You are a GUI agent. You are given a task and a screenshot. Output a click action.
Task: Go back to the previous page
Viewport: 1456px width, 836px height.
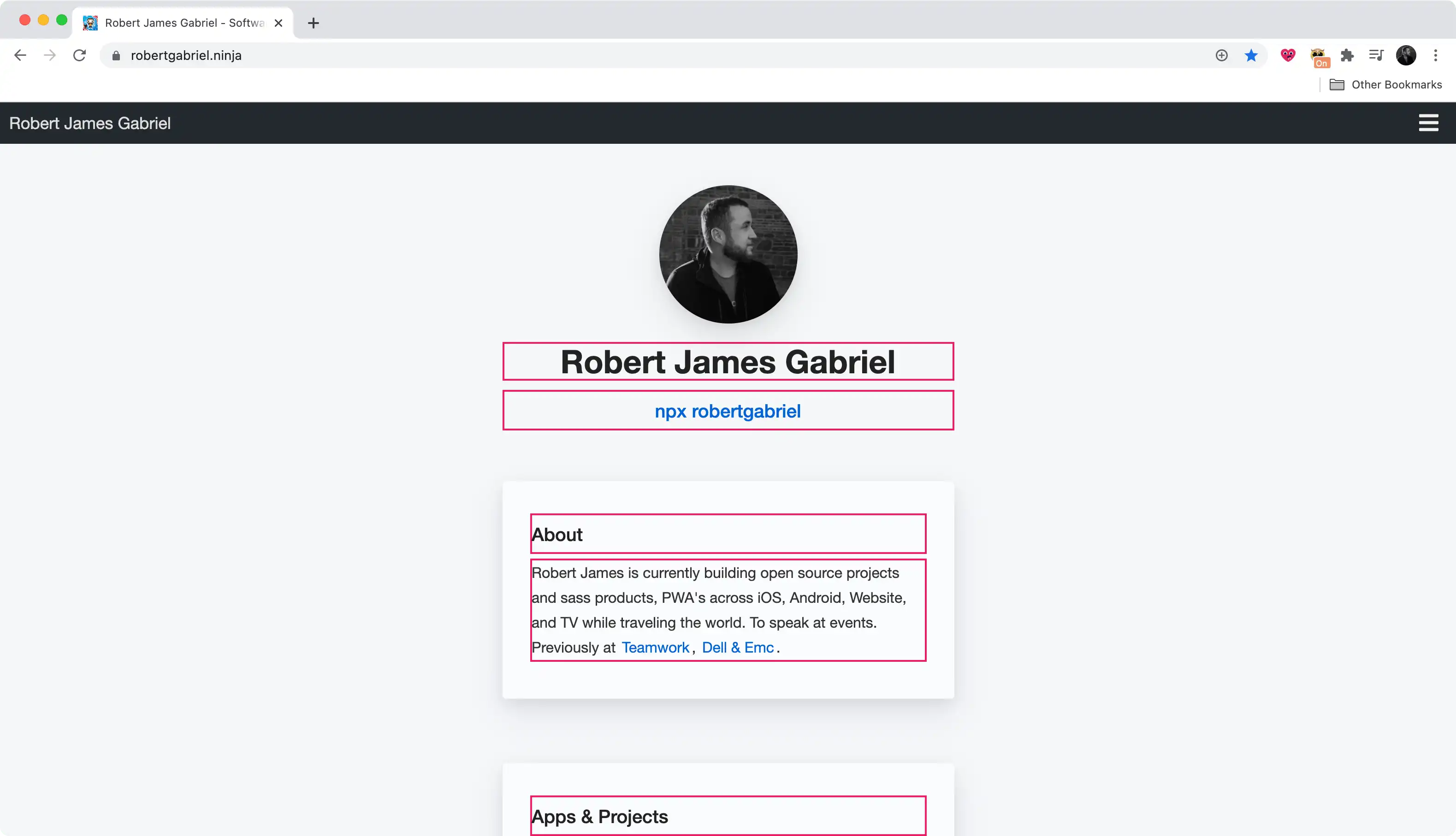pos(20,55)
